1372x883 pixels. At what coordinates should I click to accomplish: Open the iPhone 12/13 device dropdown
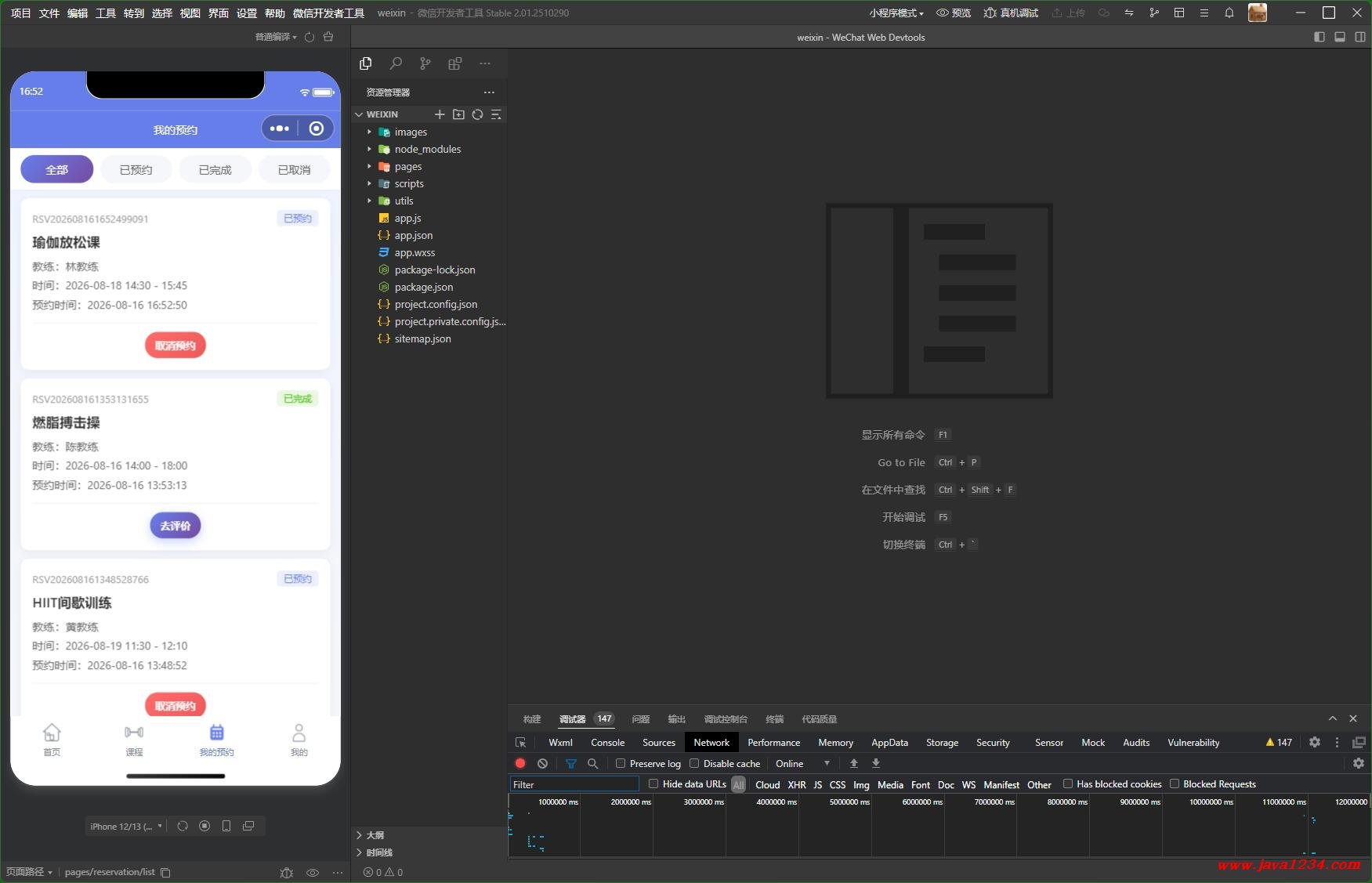pos(126,826)
